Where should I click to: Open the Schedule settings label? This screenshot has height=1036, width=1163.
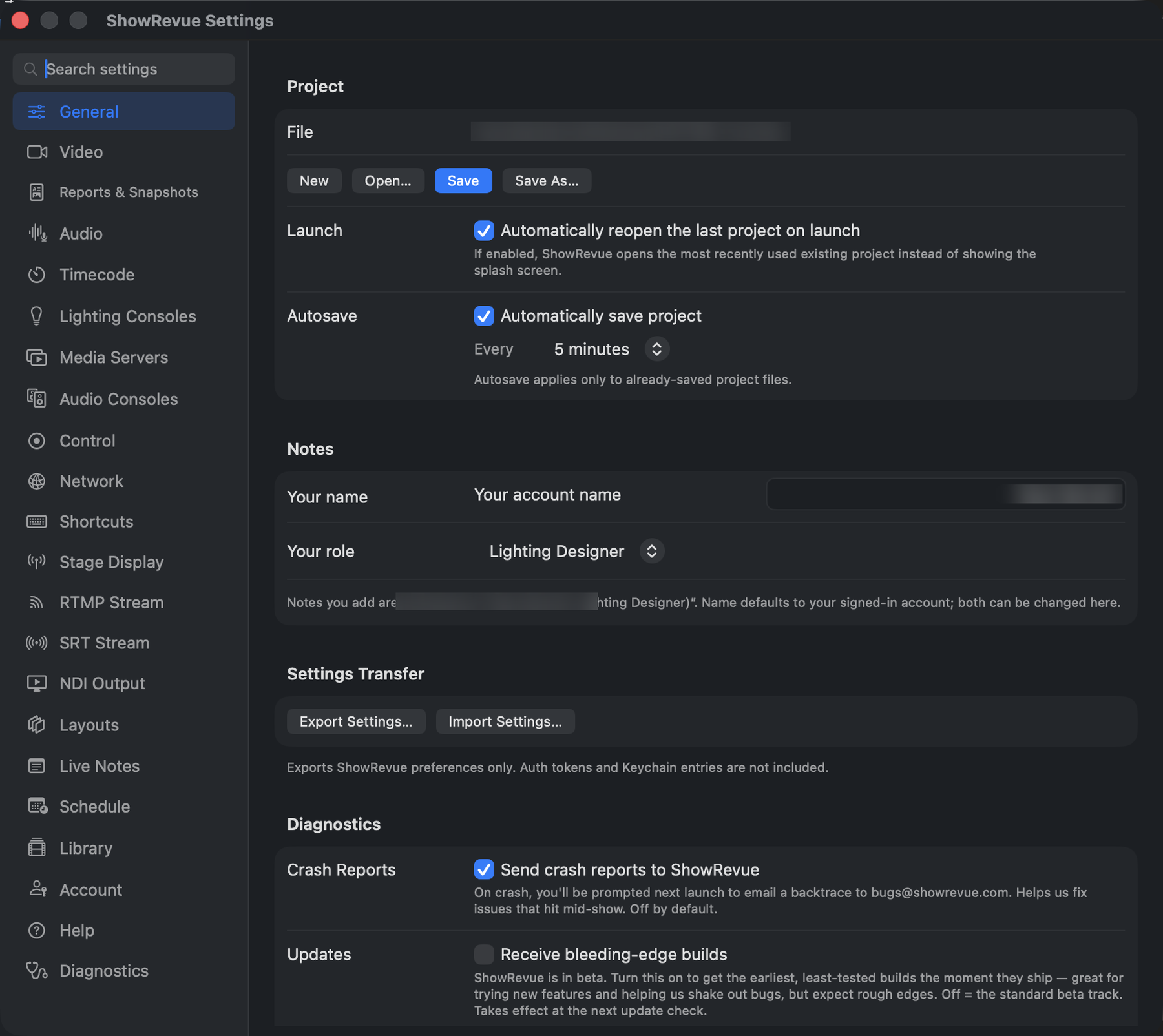[95, 806]
